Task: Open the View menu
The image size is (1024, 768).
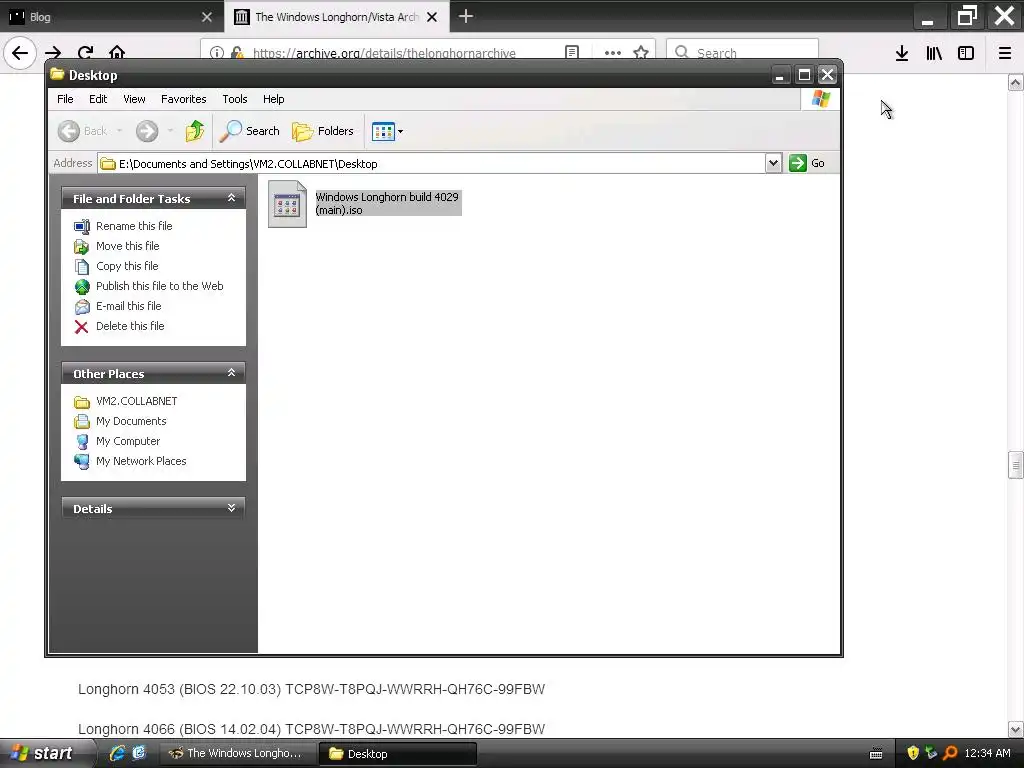Action: [x=134, y=99]
